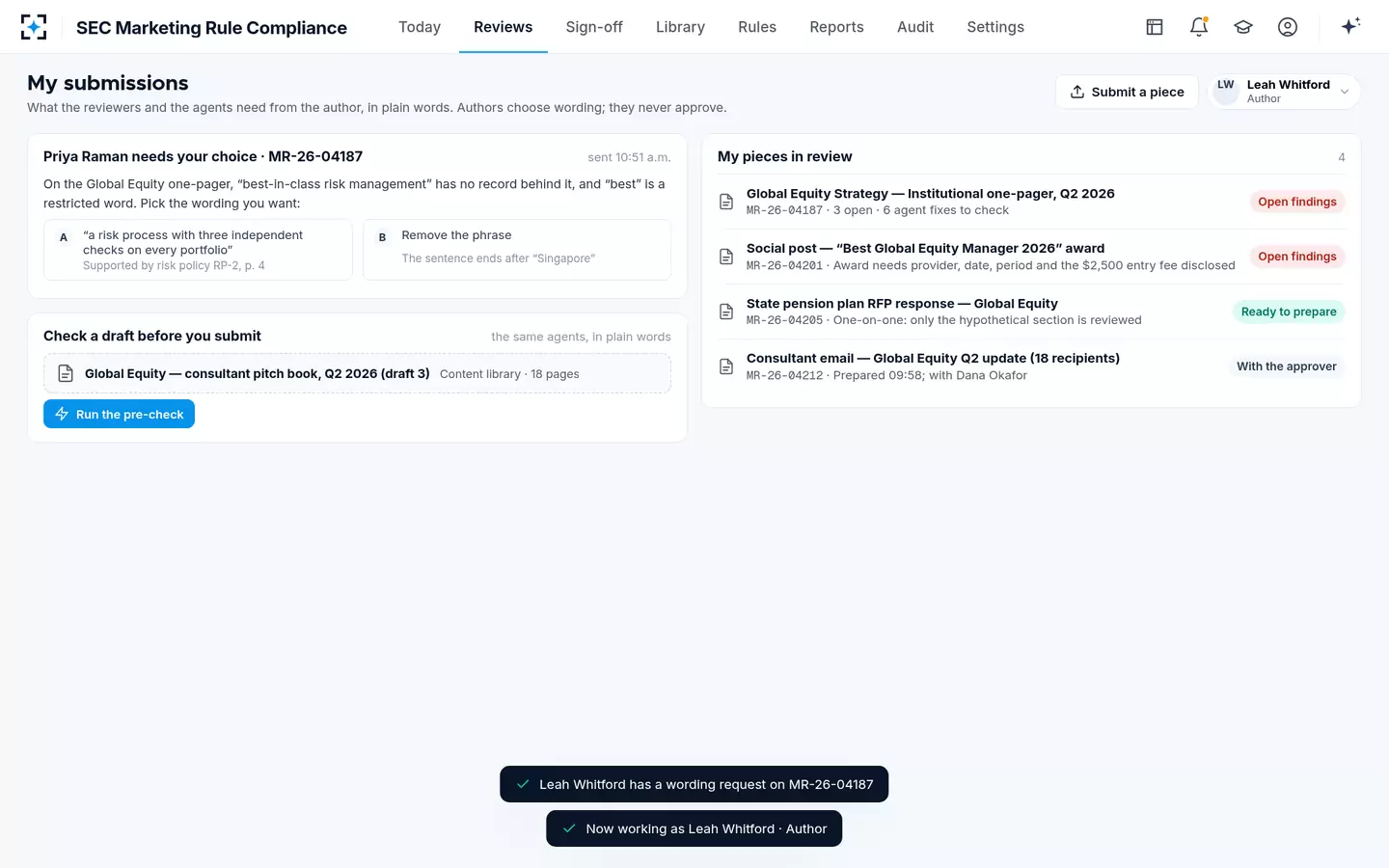Open the Settings tab
The width and height of the screenshot is (1389, 868).
995,27
